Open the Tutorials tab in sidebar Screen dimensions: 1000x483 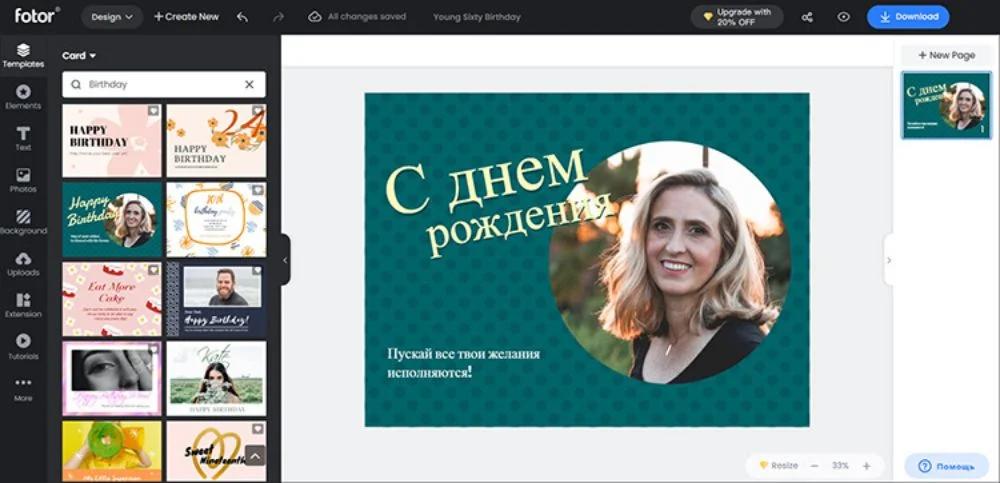(x=23, y=347)
